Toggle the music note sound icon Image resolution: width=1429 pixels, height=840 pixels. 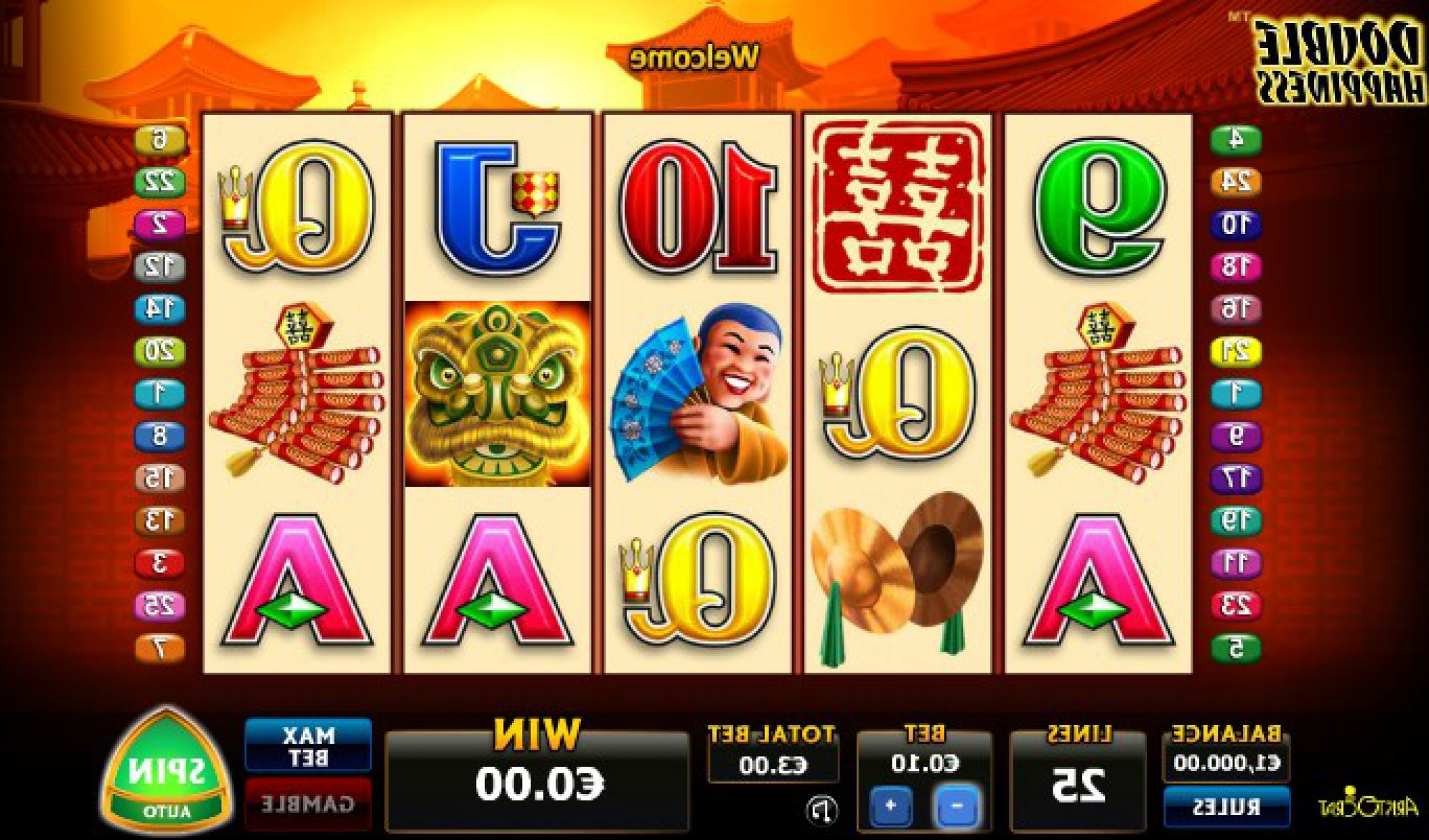[x=821, y=811]
